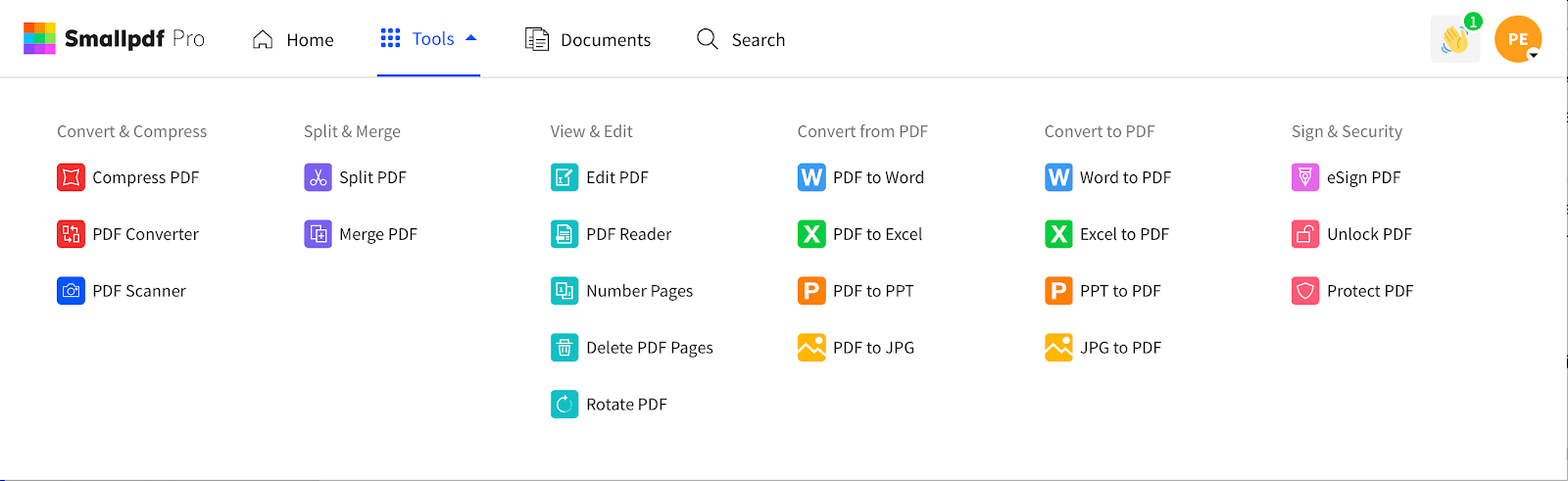
Task: Open Number Pages text link
Action: click(640, 291)
